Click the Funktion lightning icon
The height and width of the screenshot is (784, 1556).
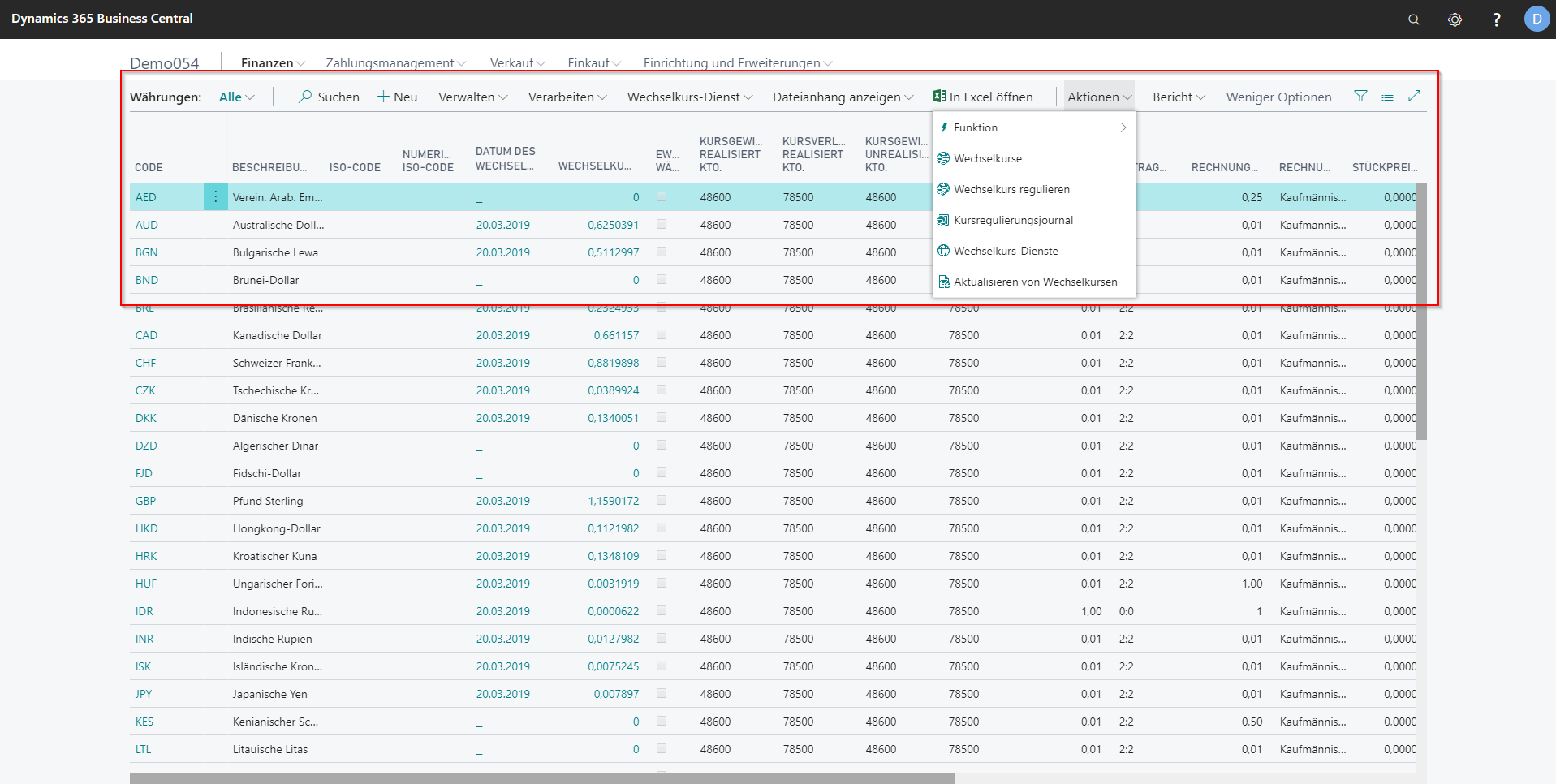[944, 127]
